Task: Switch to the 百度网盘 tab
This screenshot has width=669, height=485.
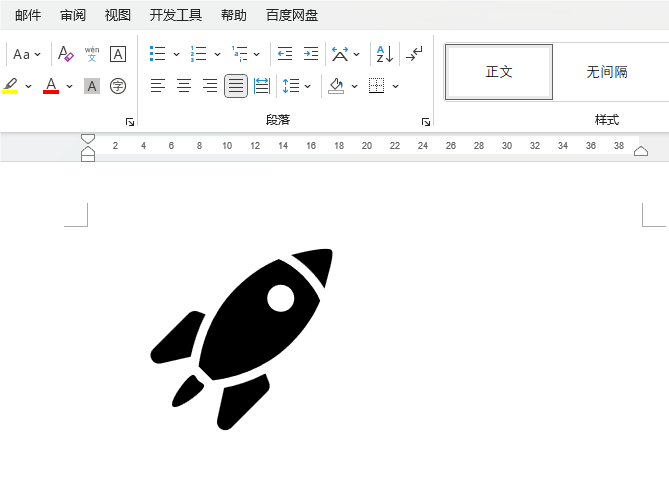Action: [x=292, y=15]
